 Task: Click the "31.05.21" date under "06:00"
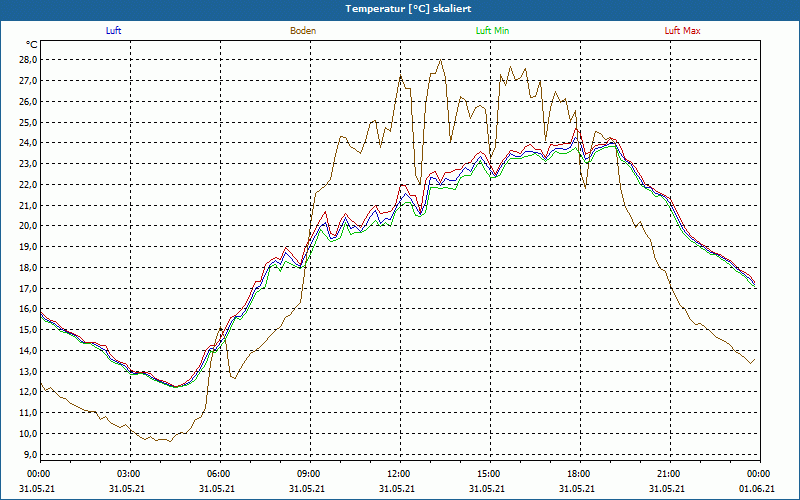click(x=217, y=488)
